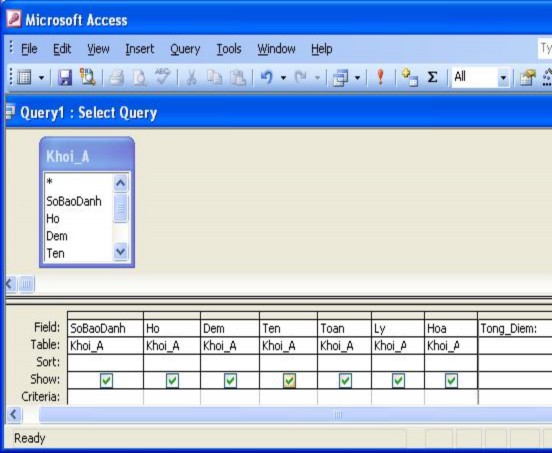Screen dimensions: 552x453
Task: Click the Spelling check ABC icon
Action: coord(163,76)
